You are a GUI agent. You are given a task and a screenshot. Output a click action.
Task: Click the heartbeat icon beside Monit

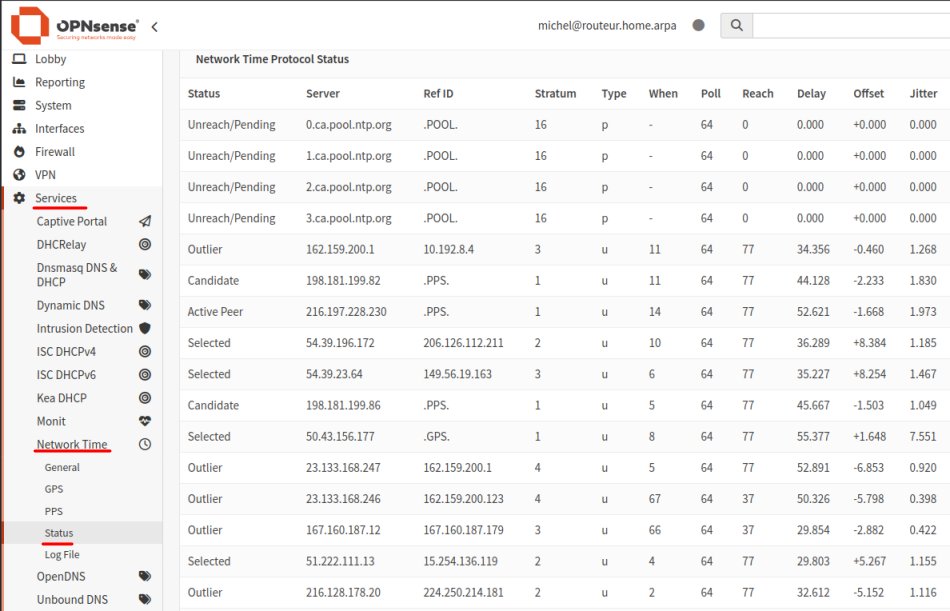point(145,422)
